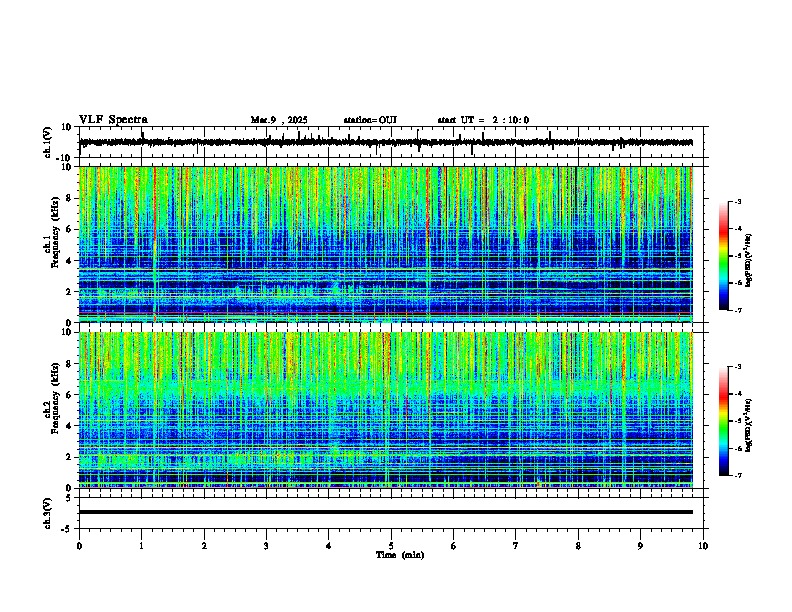Click the "ch.3(V)" axis label
This screenshot has width=792, height=612.
coord(48,513)
